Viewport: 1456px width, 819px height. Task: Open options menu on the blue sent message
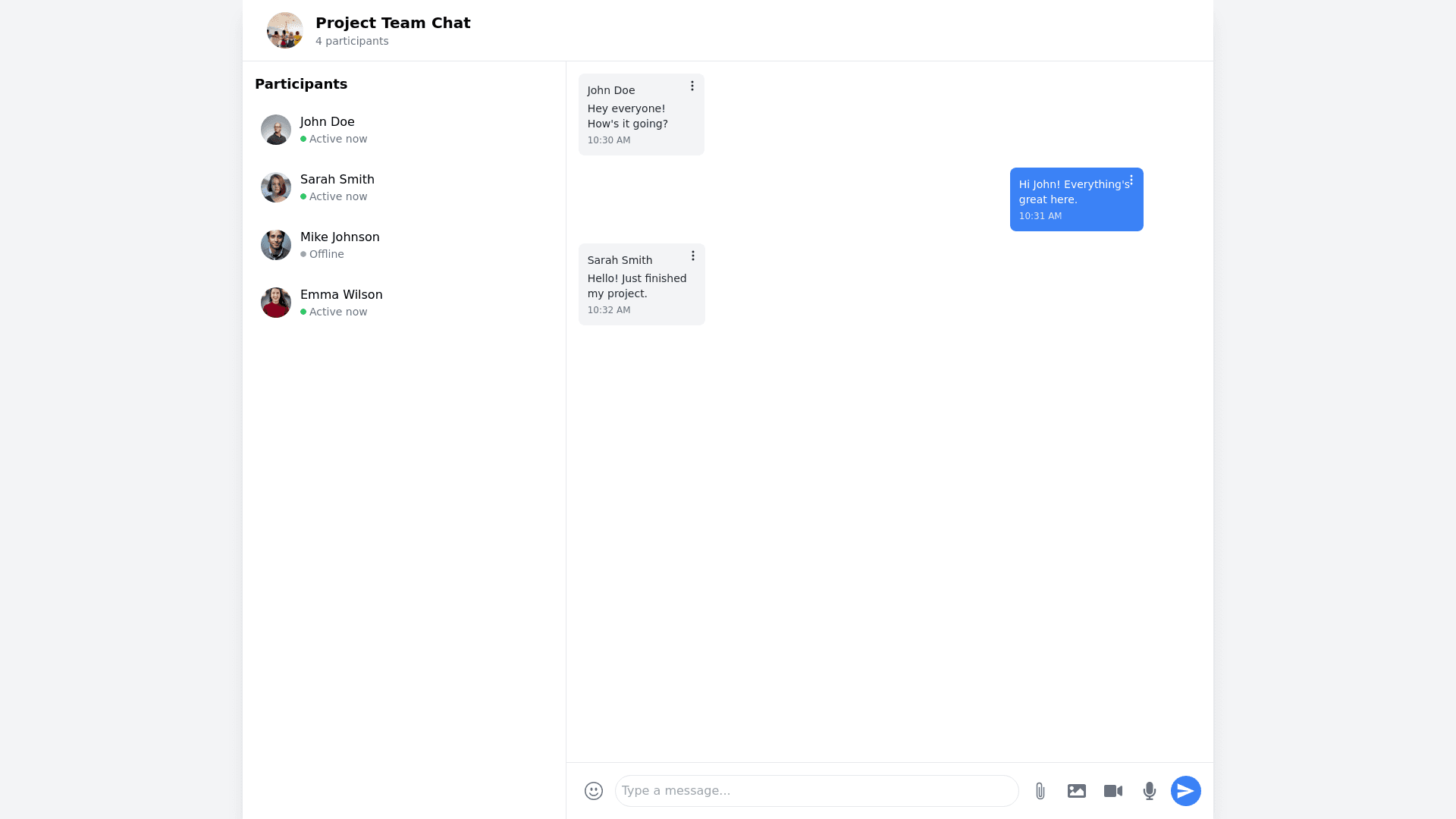click(x=1131, y=180)
